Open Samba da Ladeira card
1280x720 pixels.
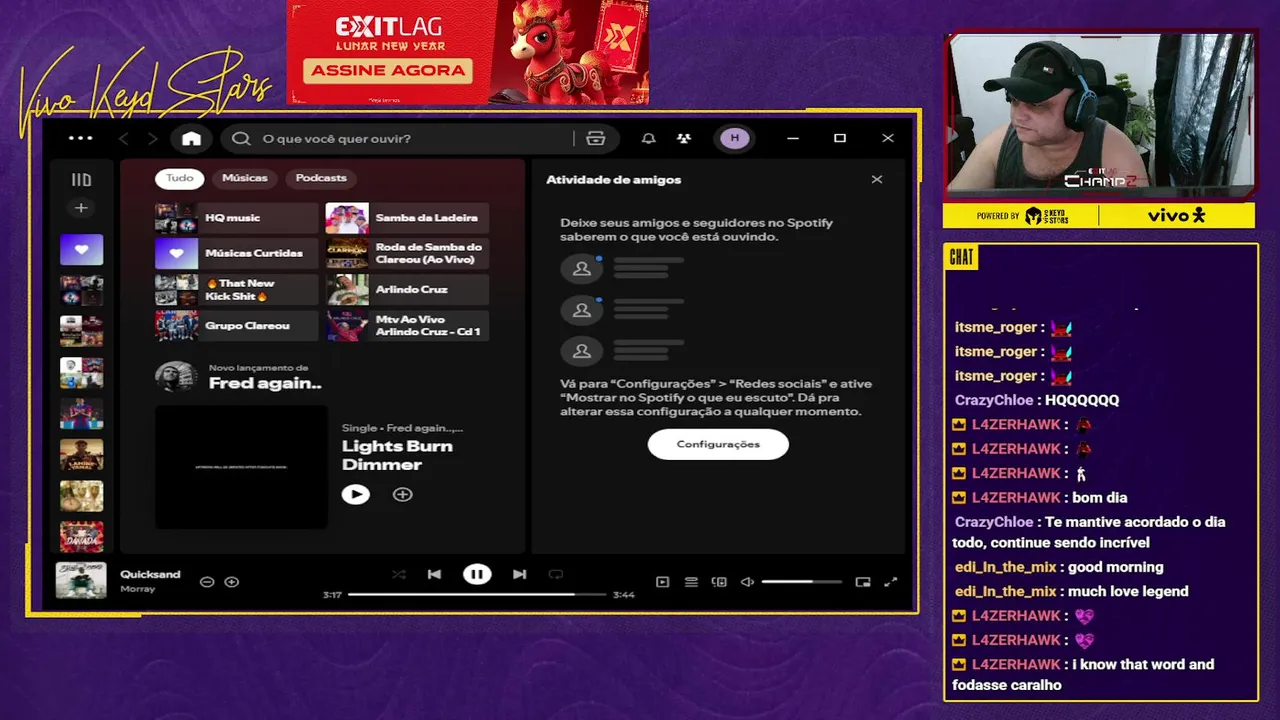407,218
